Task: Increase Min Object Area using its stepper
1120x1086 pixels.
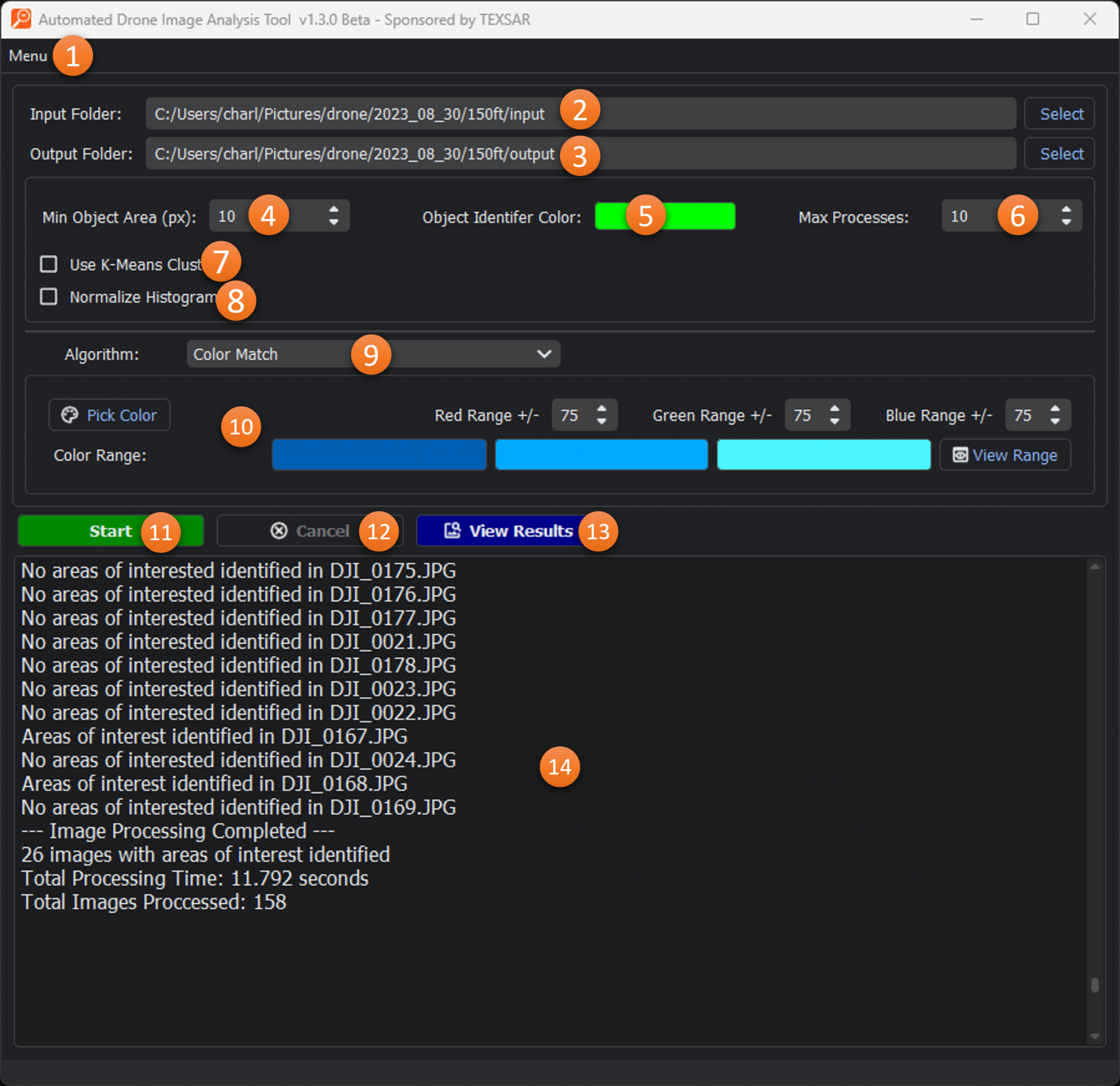Action: [333, 209]
